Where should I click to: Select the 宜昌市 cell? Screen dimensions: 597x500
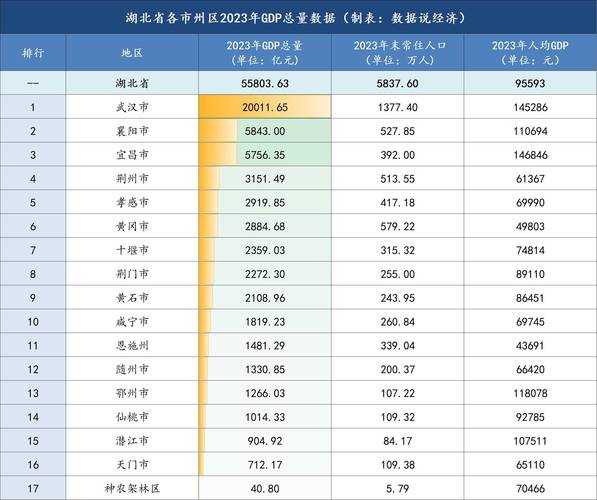[x=132, y=155]
